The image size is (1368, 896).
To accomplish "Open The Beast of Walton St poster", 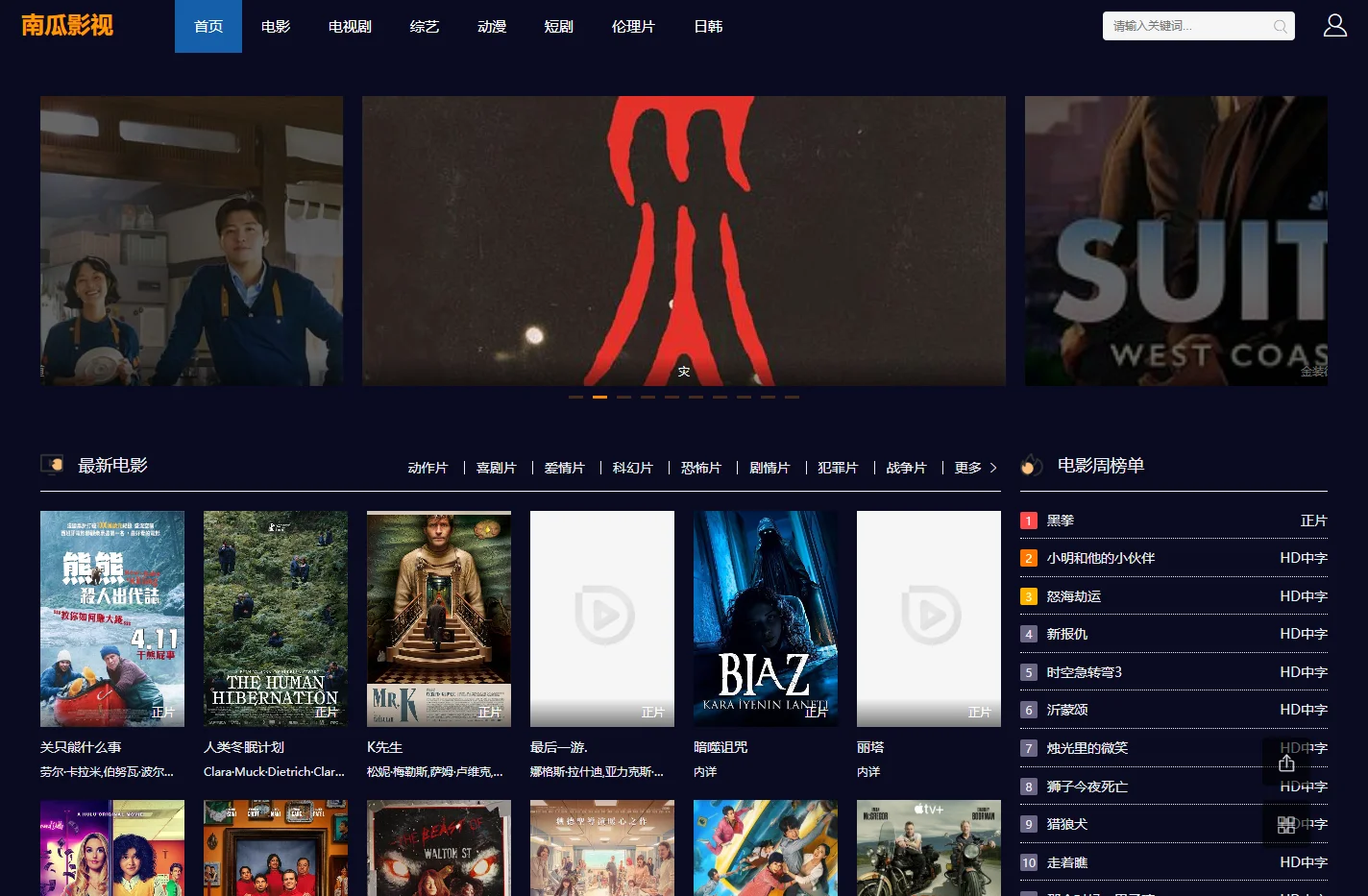I will point(439,848).
